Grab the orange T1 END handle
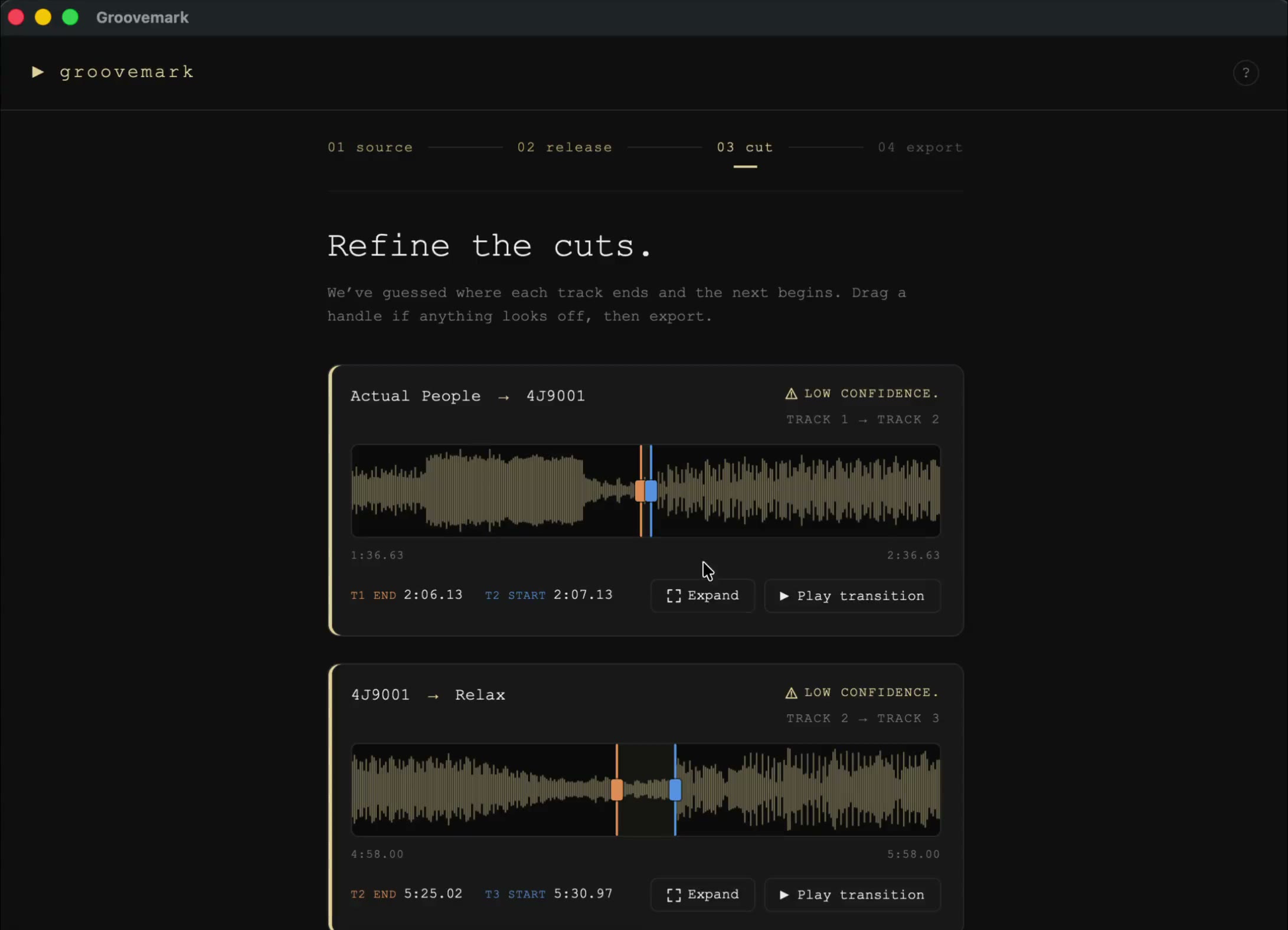 click(x=639, y=491)
